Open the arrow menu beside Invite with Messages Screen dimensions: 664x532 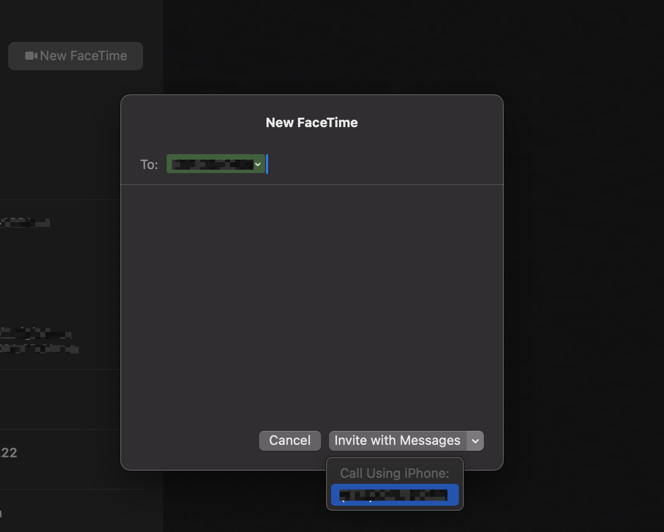tap(475, 441)
